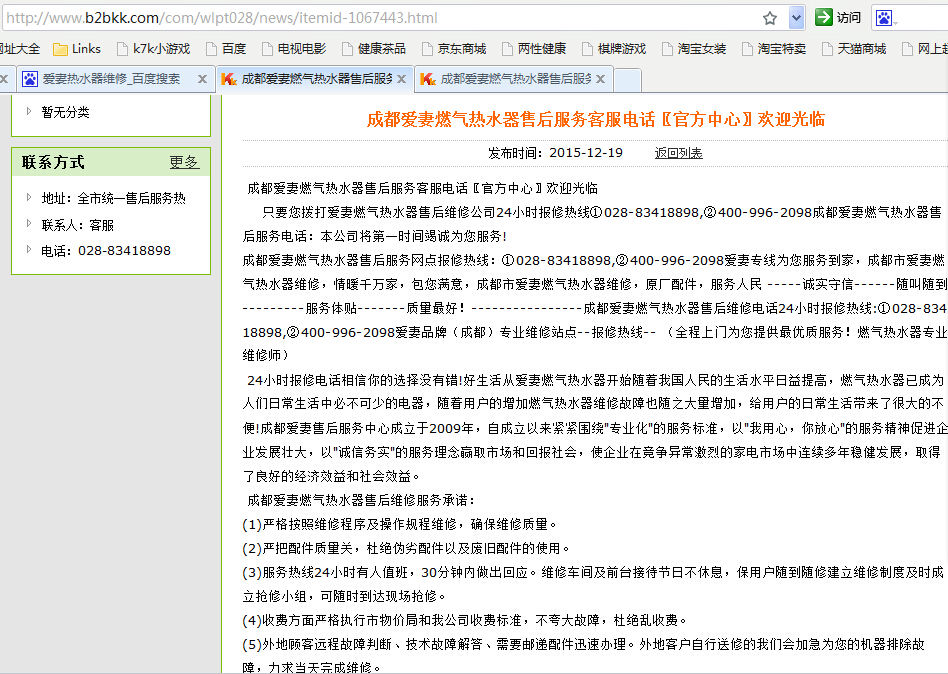948x674 pixels.
Task: Click the orange article title heading
Action: coord(596,119)
